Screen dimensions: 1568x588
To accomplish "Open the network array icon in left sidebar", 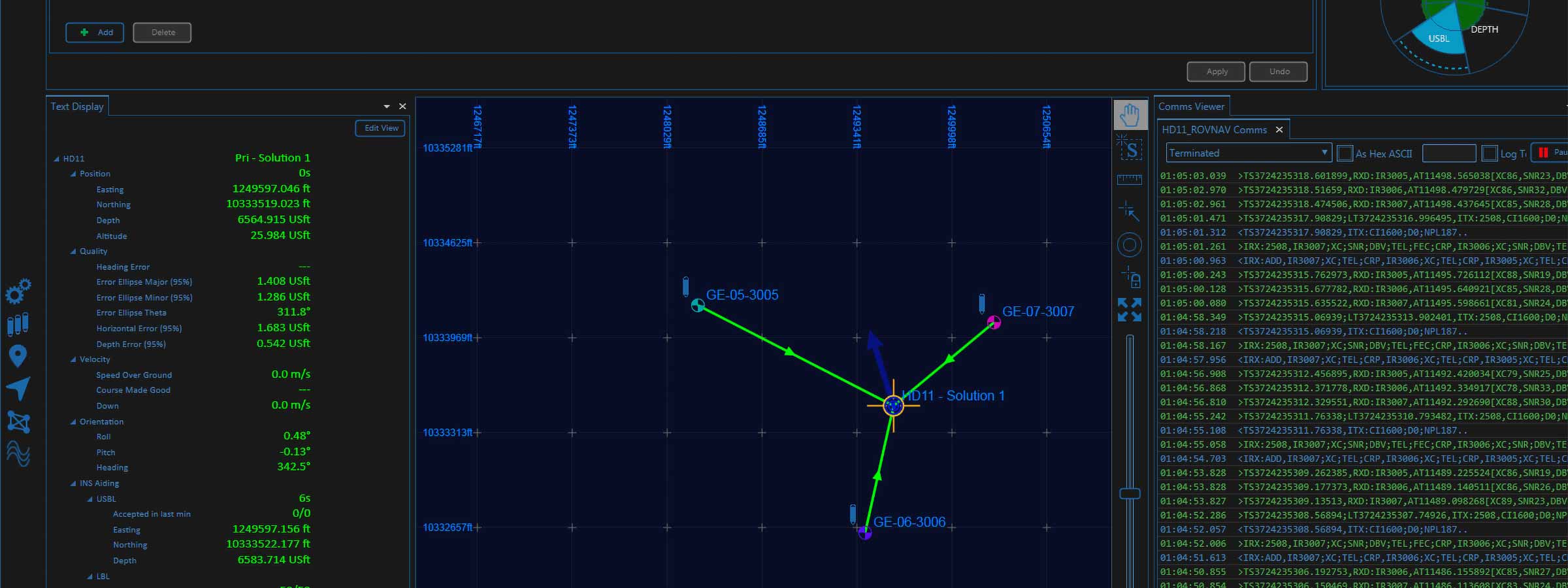I will (18, 422).
